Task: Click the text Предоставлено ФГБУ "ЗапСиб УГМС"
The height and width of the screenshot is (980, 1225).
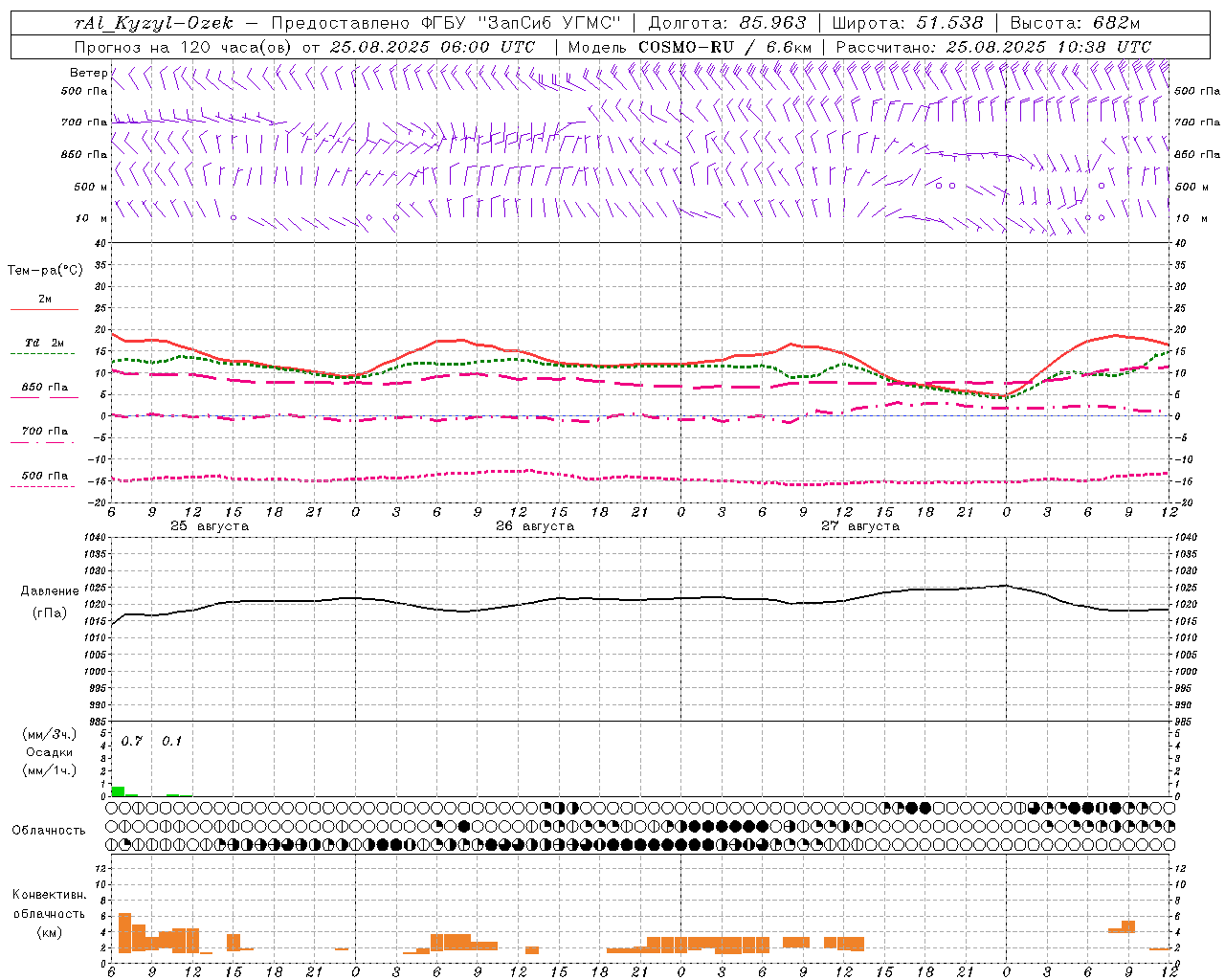Action: tap(446, 23)
